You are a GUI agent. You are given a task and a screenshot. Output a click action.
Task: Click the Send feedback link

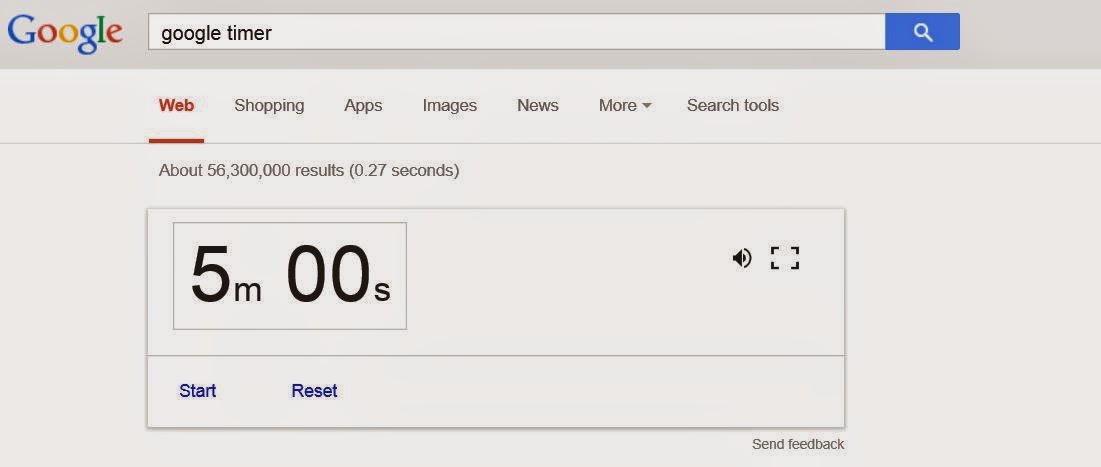(798, 444)
